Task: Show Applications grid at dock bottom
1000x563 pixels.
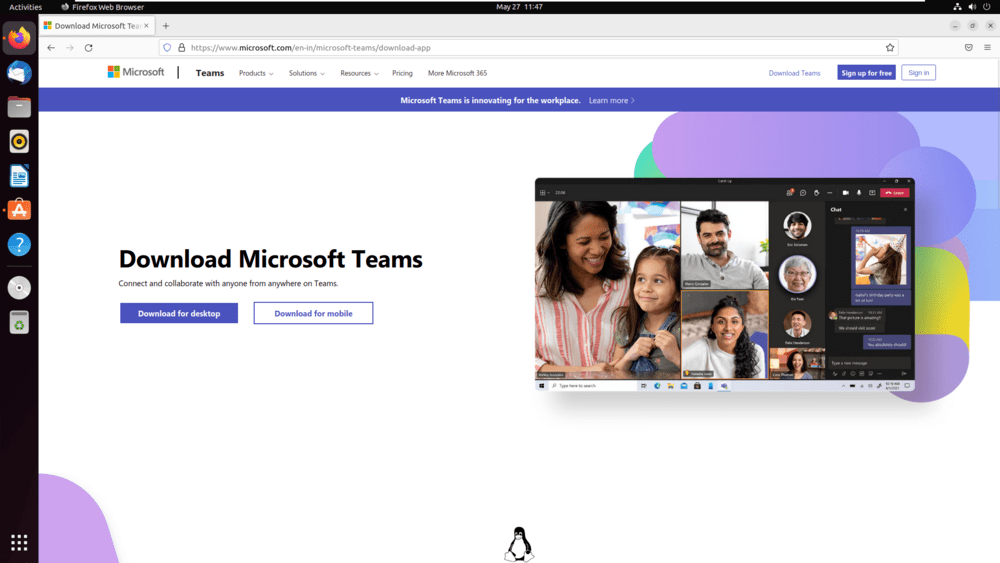Action: 19,543
